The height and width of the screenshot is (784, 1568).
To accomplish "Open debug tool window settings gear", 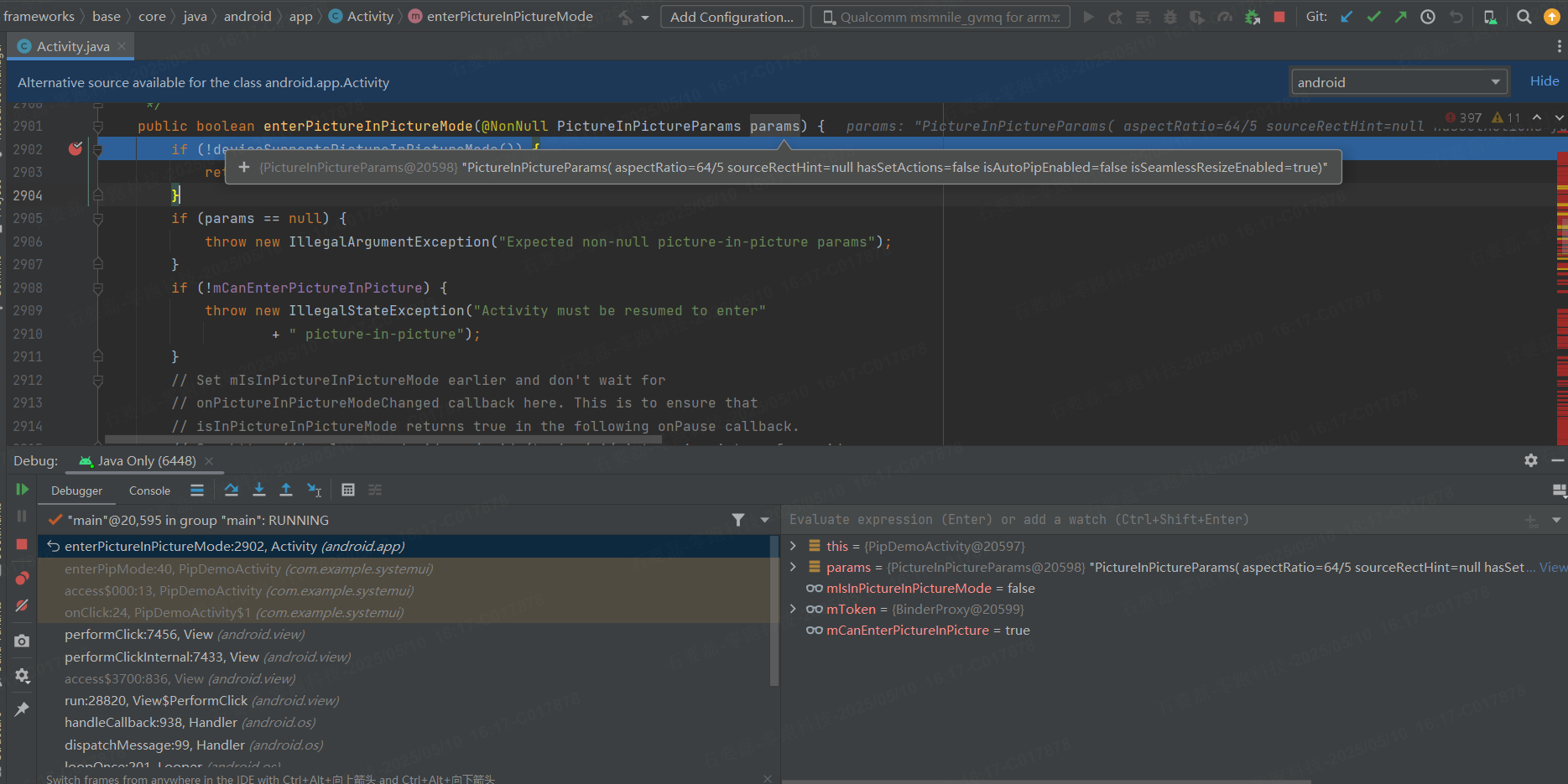I will (x=1531, y=460).
